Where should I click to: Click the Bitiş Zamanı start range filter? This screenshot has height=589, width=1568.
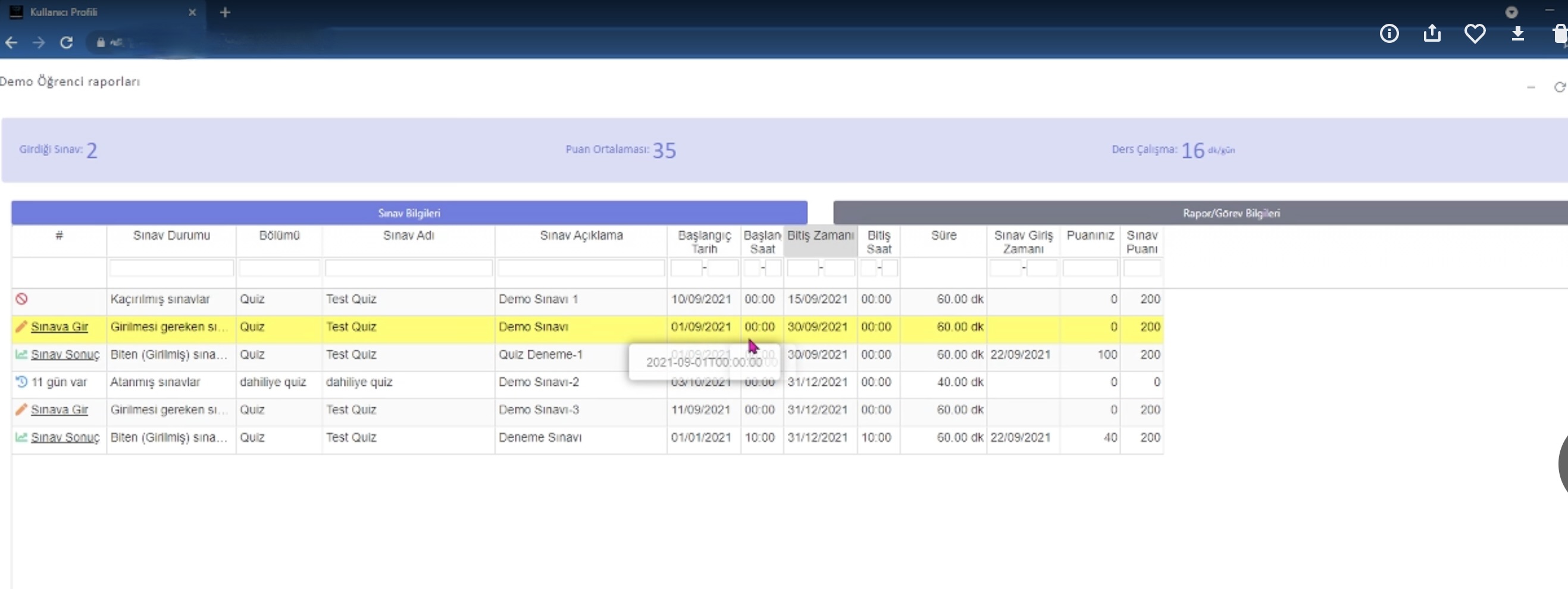pos(803,268)
